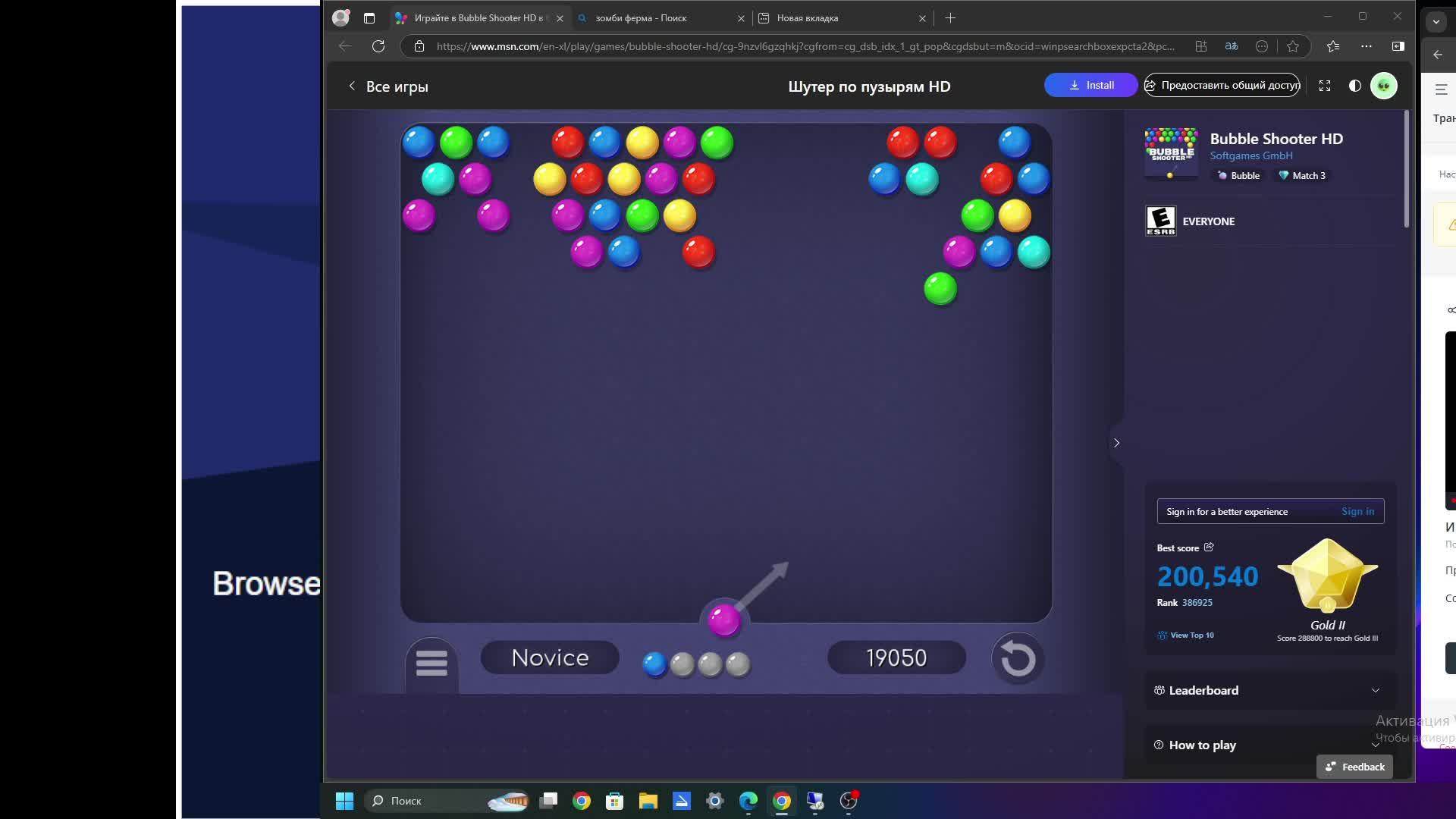Open View Top 10 leaderboard

click(x=1192, y=635)
